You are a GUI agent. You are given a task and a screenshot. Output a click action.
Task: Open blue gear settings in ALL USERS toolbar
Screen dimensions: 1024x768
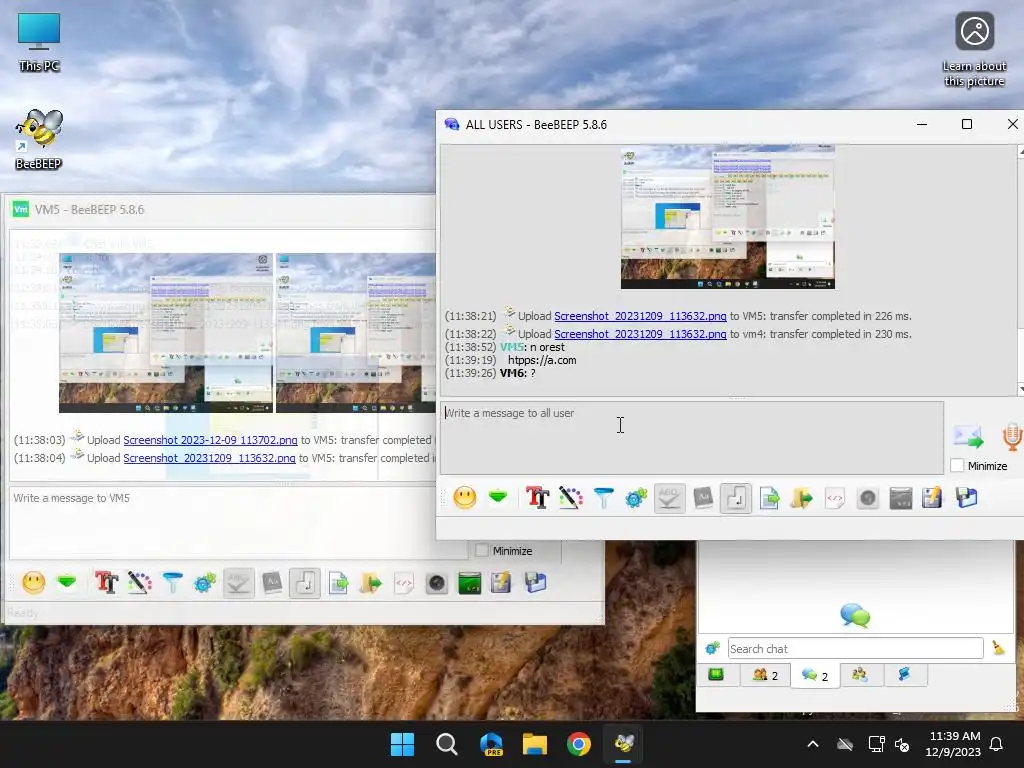tap(636, 498)
